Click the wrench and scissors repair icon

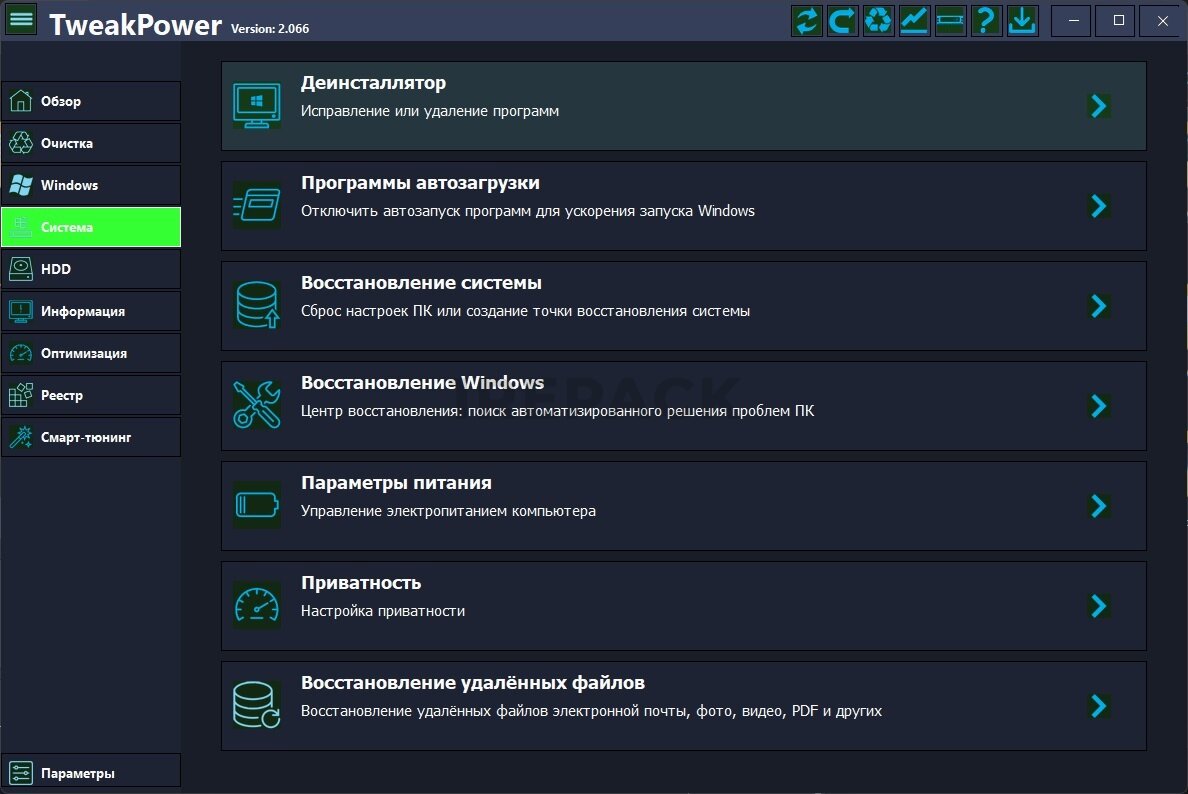pos(257,405)
